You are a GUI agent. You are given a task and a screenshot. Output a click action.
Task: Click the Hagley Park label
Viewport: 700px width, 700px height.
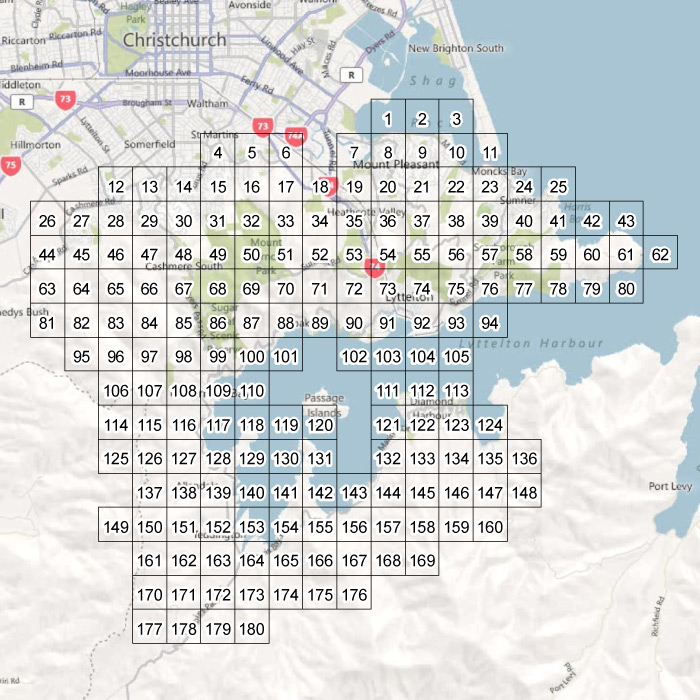click(136, 13)
